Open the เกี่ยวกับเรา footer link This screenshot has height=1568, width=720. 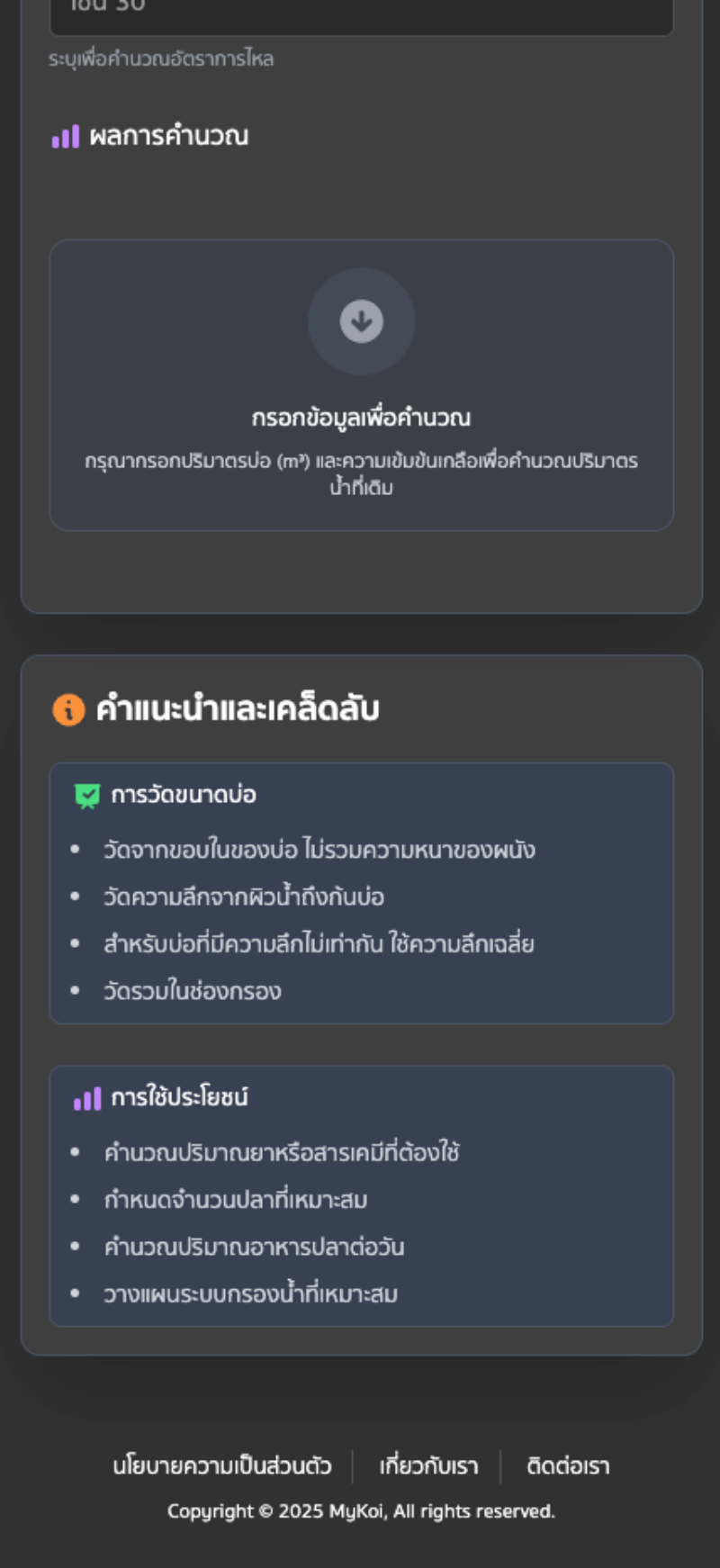(x=428, y=1466)
